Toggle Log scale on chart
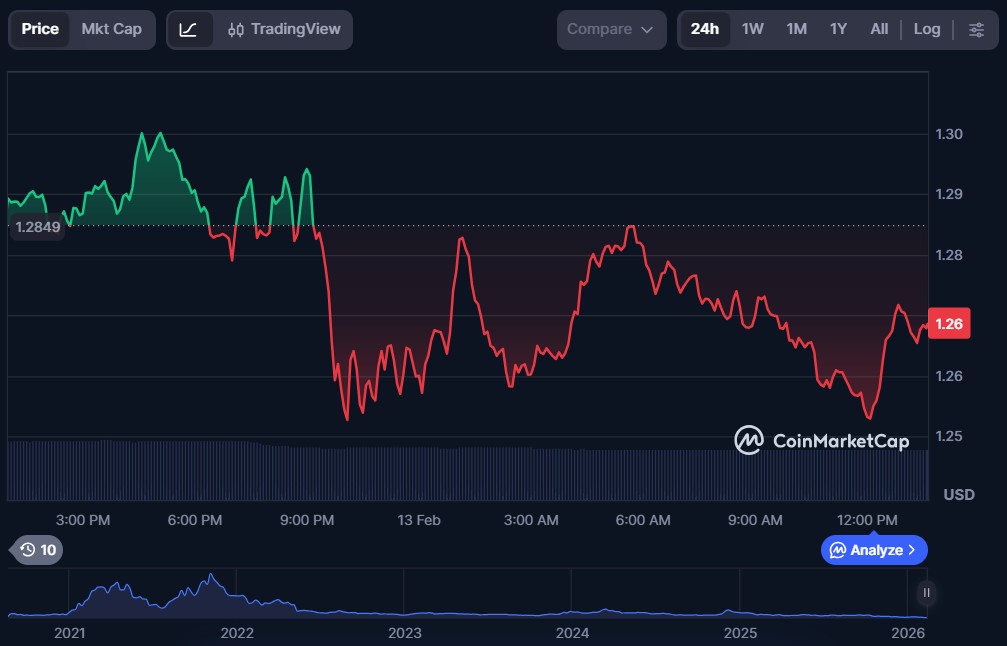The image size is (1007, 646). click(926, 29)
